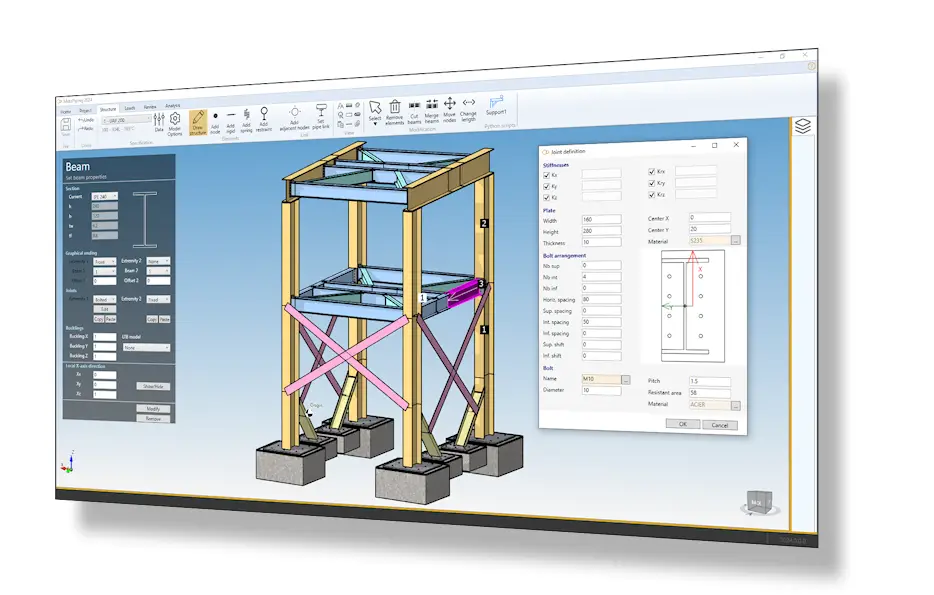
Task: Click OK in Joint definition dialog
Action: pos(682,423)
